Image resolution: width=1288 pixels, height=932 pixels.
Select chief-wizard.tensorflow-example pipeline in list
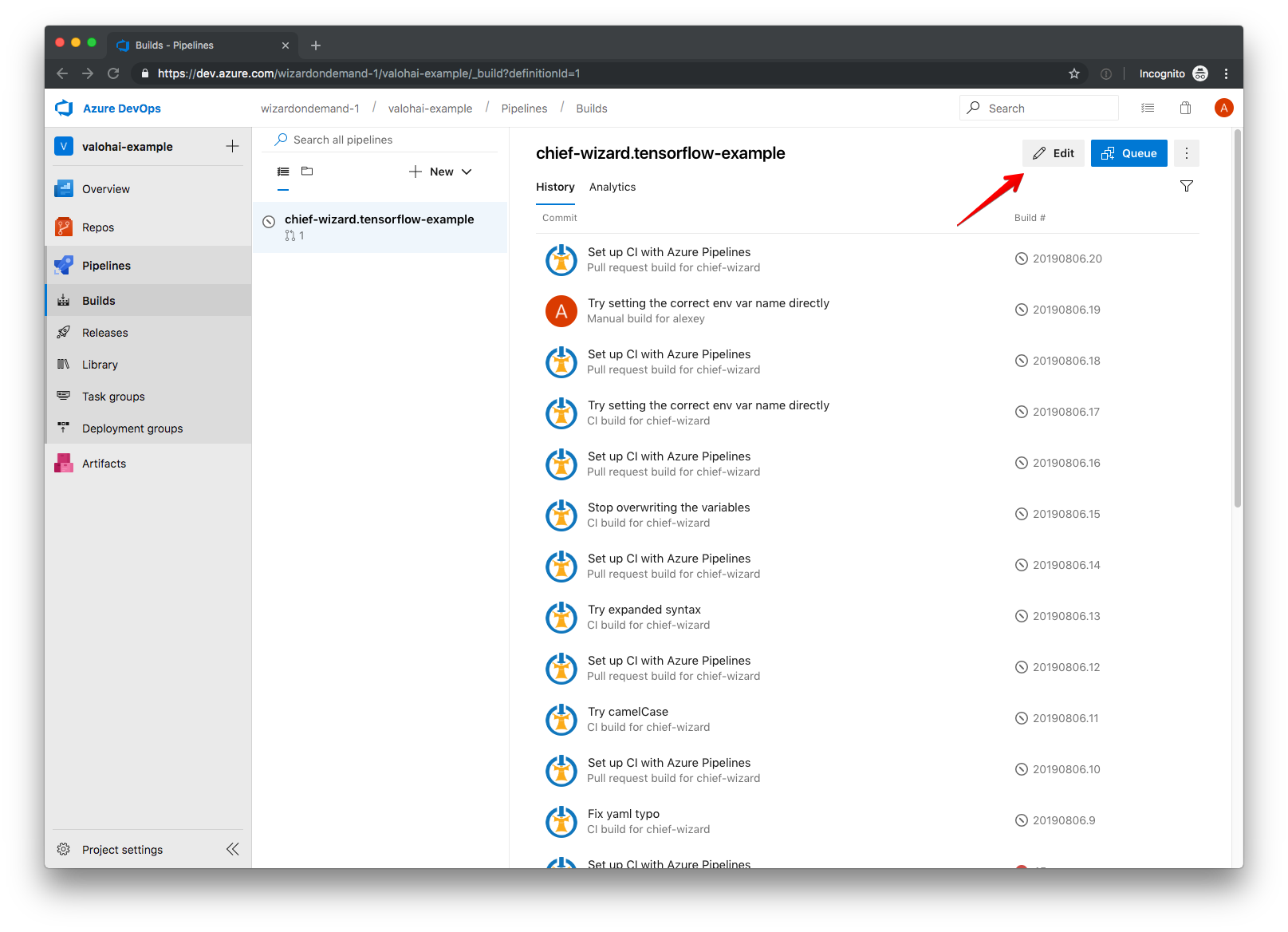point(380,227)
